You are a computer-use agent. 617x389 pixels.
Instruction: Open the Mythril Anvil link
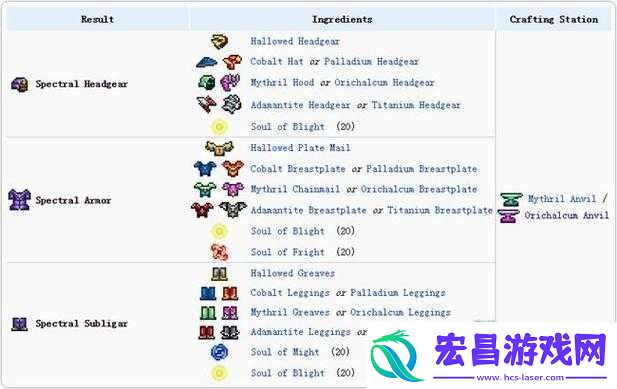(x=562, y=199)
